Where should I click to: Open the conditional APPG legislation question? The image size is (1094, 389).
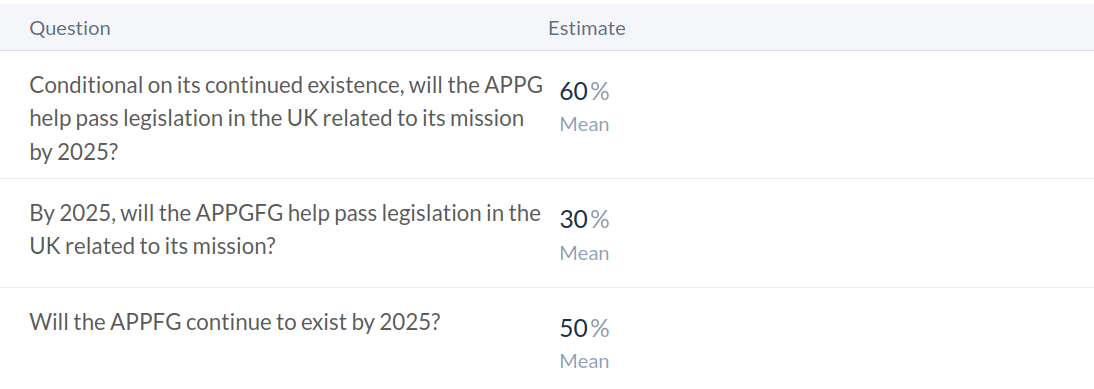[x=286, y=118]
